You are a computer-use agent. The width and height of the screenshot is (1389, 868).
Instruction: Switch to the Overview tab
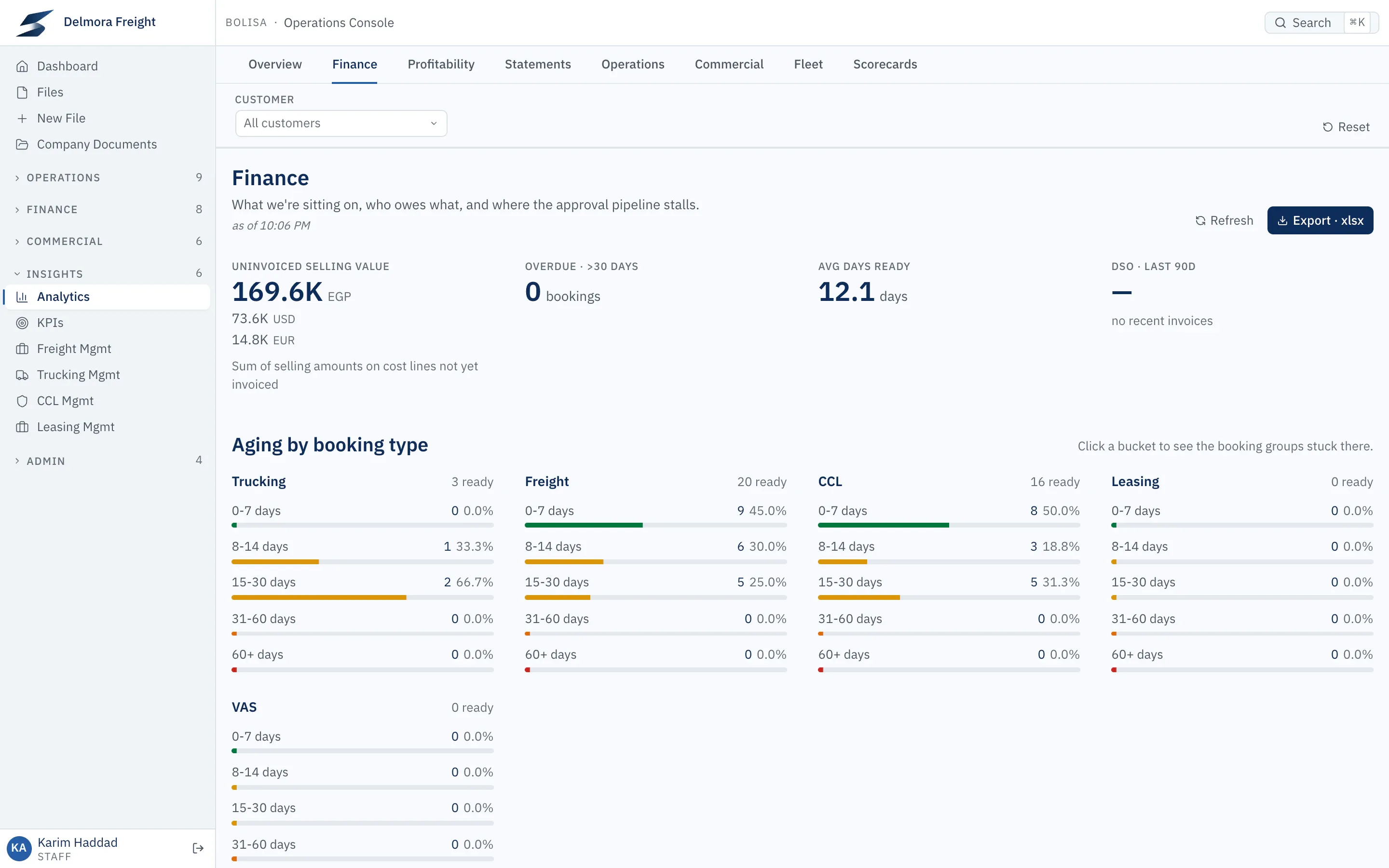(x=275, y=64)
